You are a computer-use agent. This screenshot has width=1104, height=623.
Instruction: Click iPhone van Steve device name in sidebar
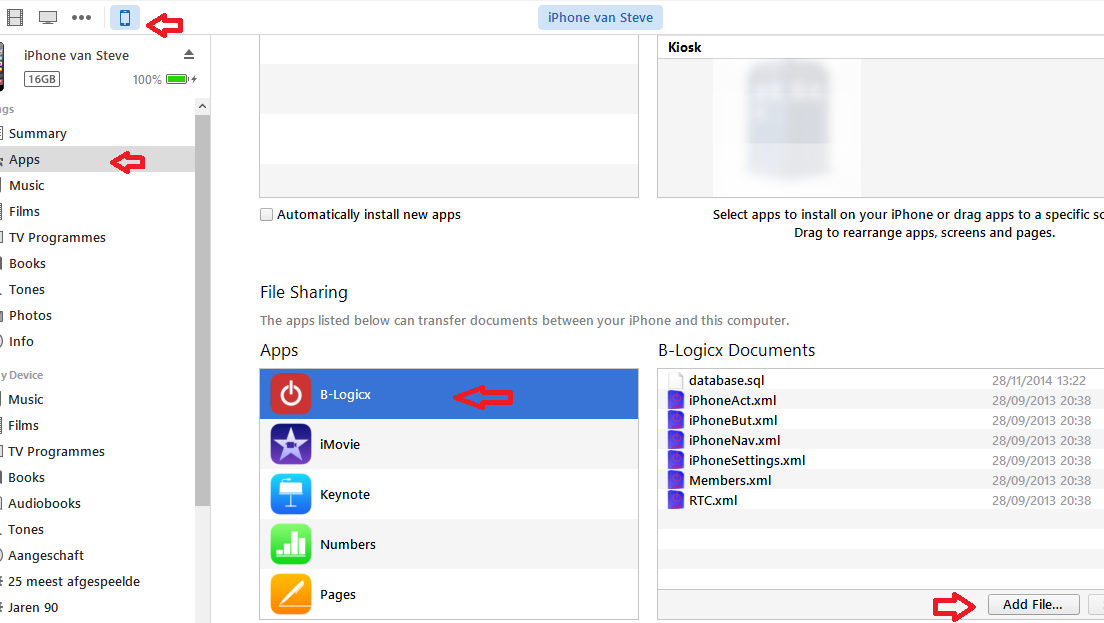click(x=76, y=55)
